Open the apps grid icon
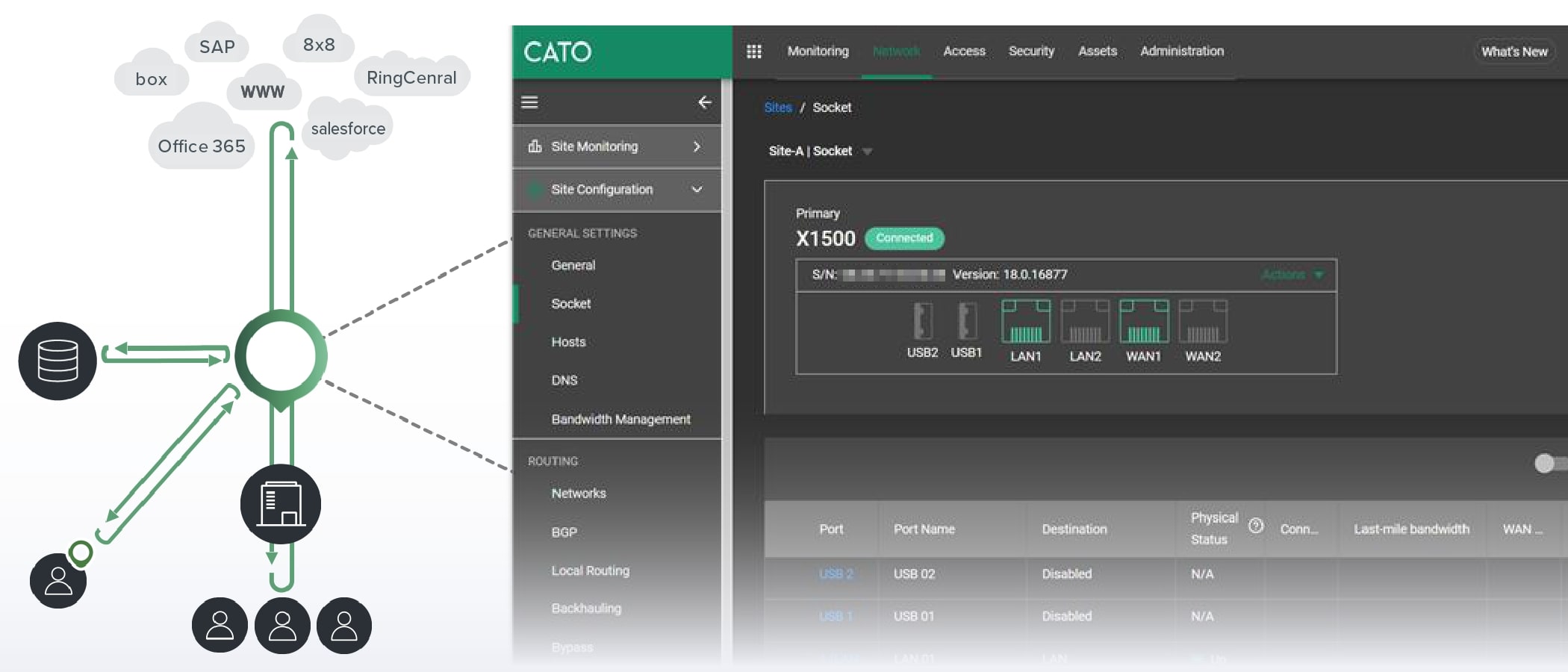Screen dimensions: 1568x672 click(x=754, y=52)
